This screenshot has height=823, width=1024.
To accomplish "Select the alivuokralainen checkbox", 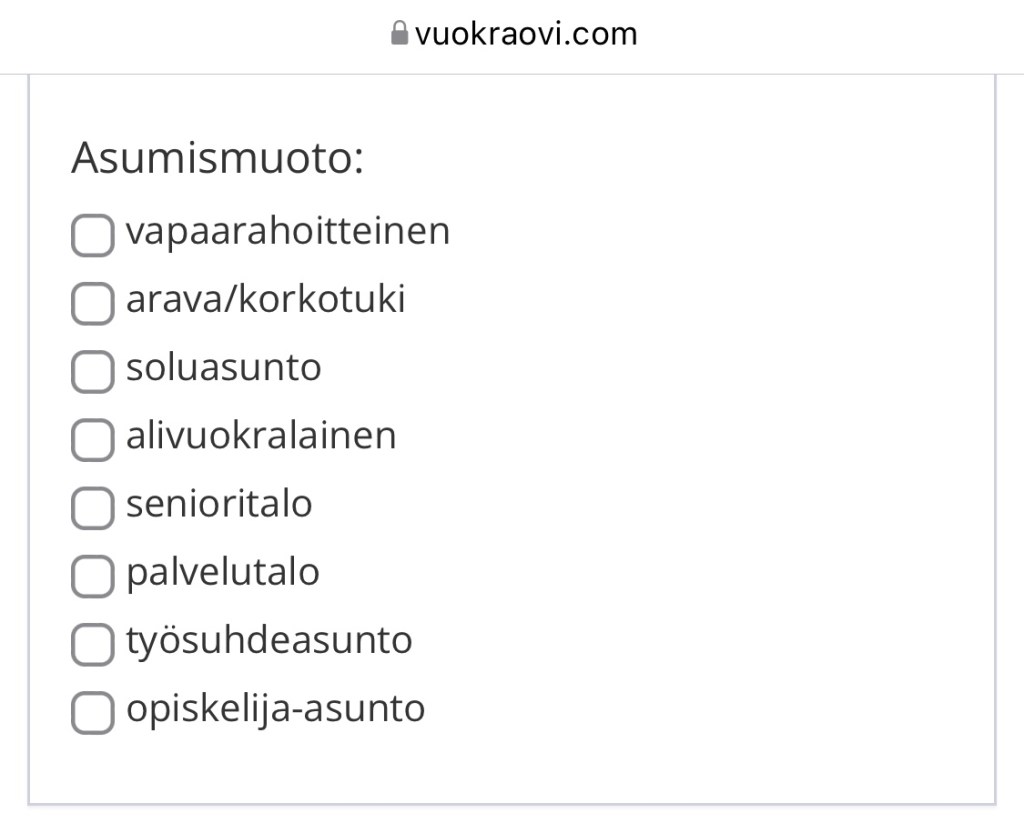I will (92, 439).
